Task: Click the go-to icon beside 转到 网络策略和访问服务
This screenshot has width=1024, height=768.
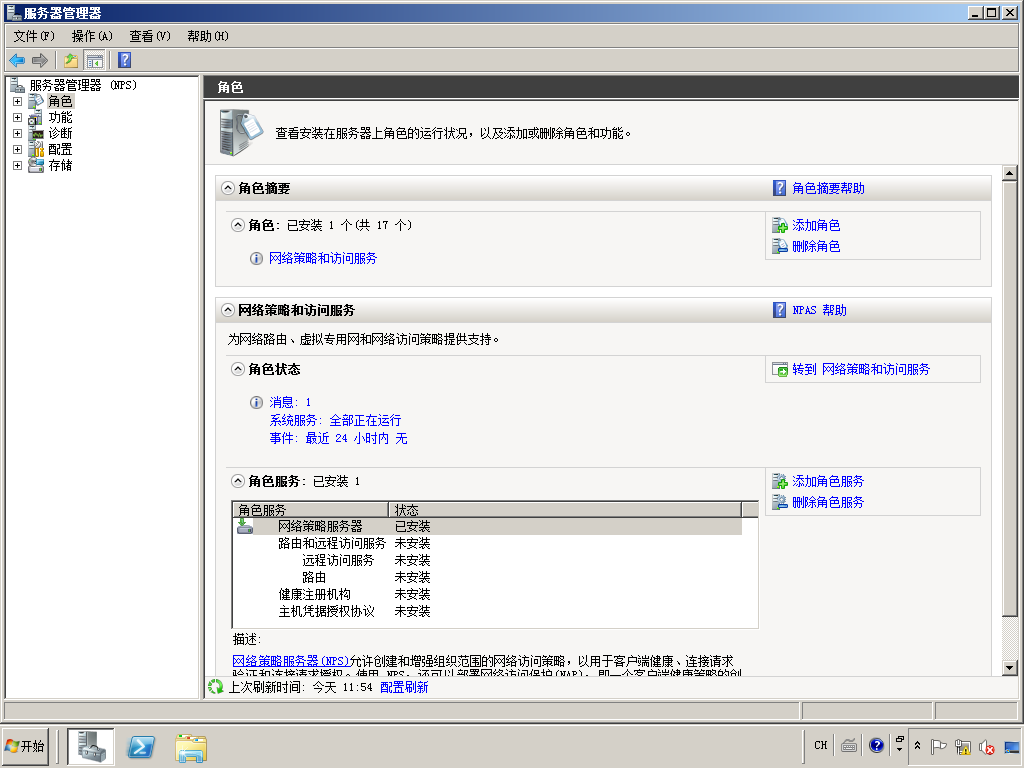Action: click(x=780, y=370)
